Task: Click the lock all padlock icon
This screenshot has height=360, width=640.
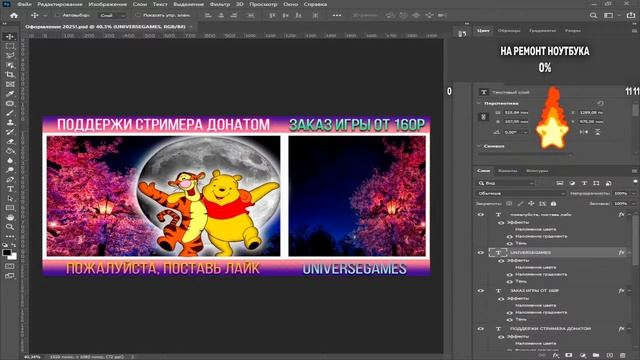Action: pos(553,203)
